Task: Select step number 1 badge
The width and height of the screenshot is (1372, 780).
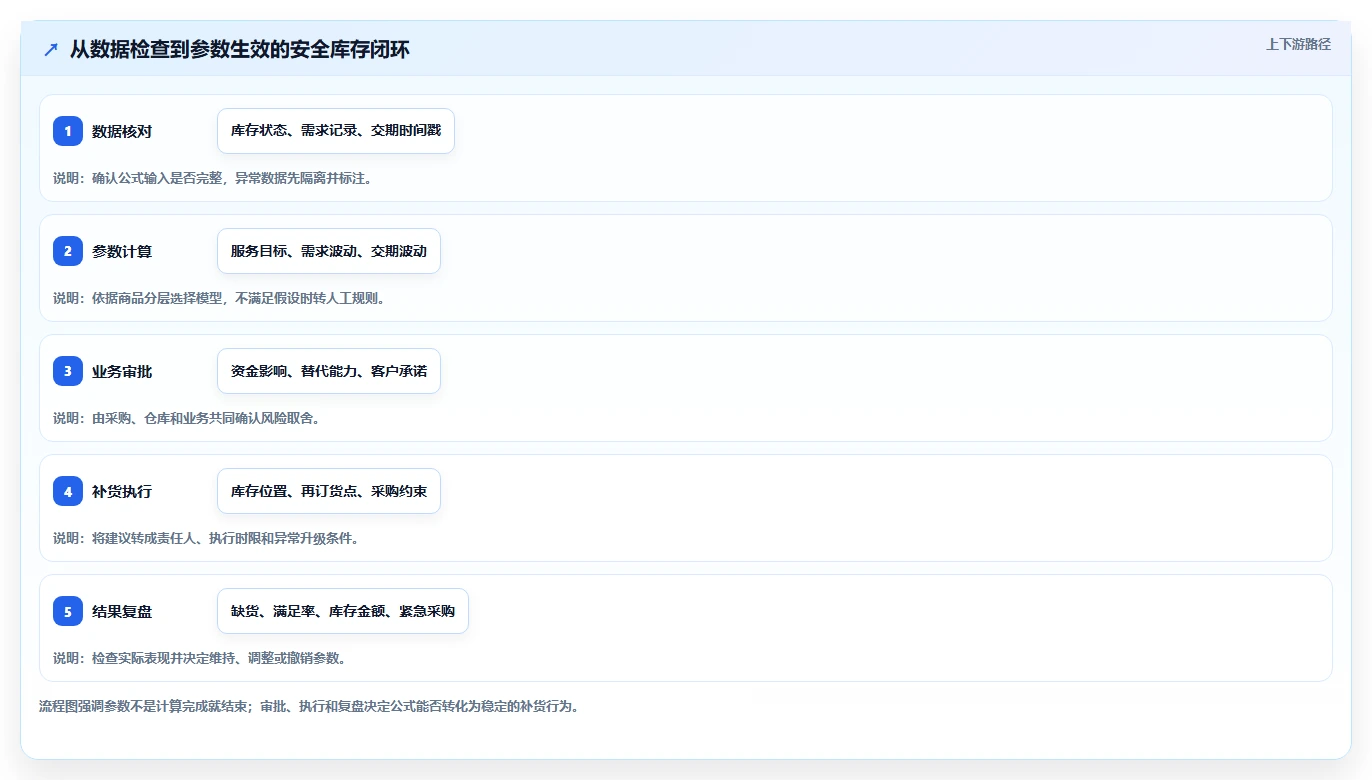Action: click(x=68, y=131)
